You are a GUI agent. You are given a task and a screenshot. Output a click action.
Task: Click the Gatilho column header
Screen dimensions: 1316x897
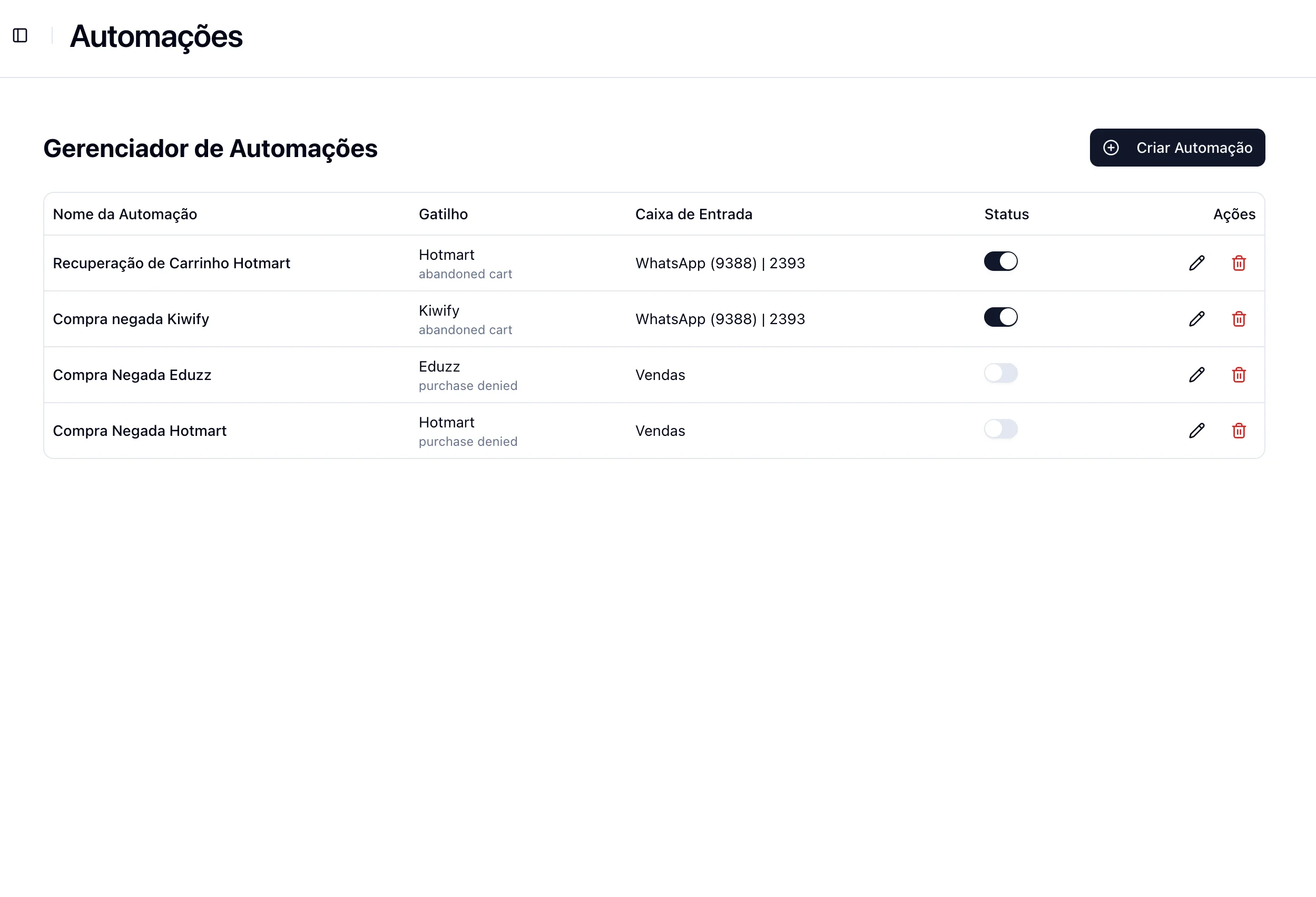(x=444, y=214)
